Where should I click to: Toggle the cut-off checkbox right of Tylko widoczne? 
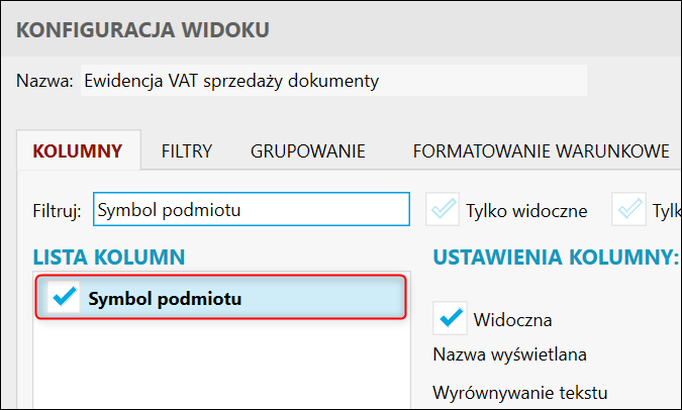(x=632, y=210)
